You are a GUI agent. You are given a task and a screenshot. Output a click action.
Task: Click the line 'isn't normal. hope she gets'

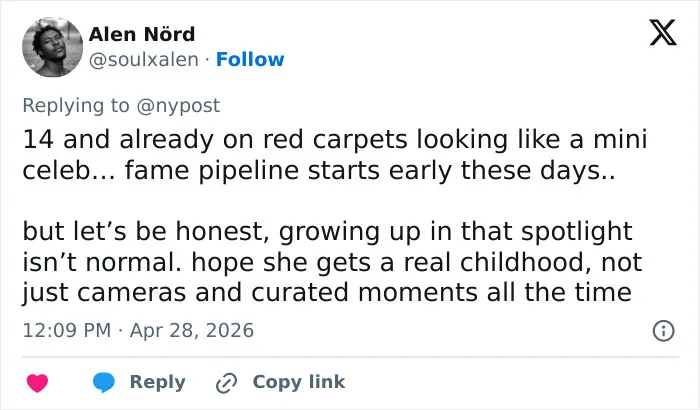pos(333,262)
